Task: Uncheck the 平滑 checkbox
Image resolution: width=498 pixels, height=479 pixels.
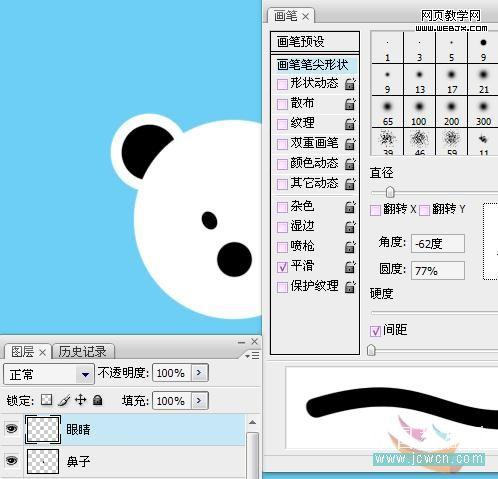Action: tap(282, 267)
